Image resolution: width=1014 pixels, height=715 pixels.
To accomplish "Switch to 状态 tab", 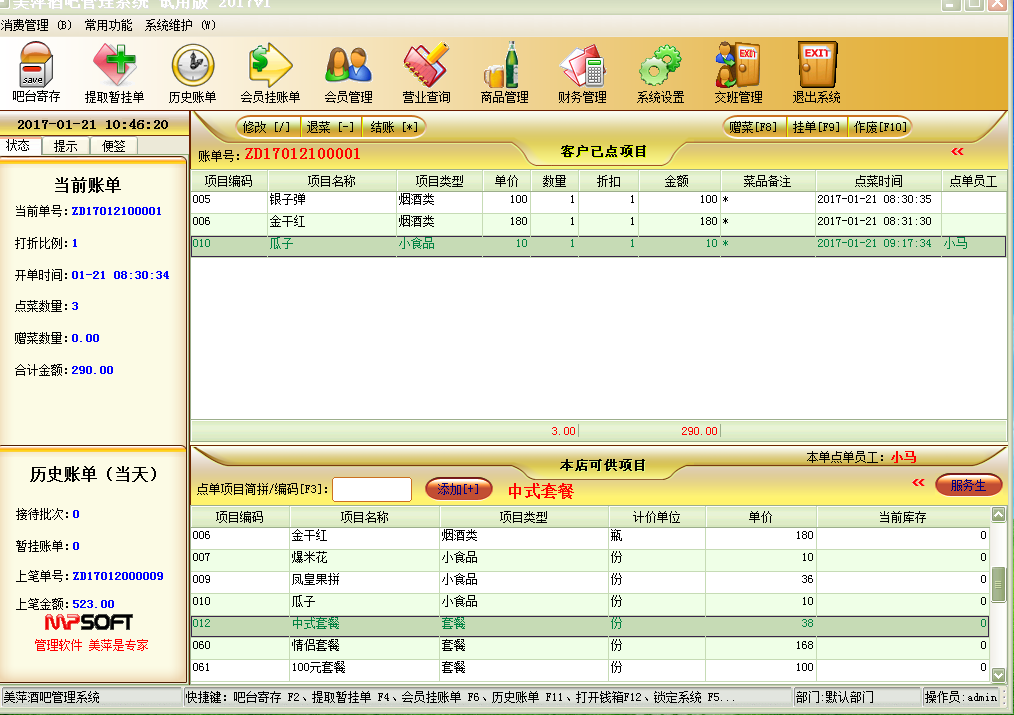I will (18, 145).
